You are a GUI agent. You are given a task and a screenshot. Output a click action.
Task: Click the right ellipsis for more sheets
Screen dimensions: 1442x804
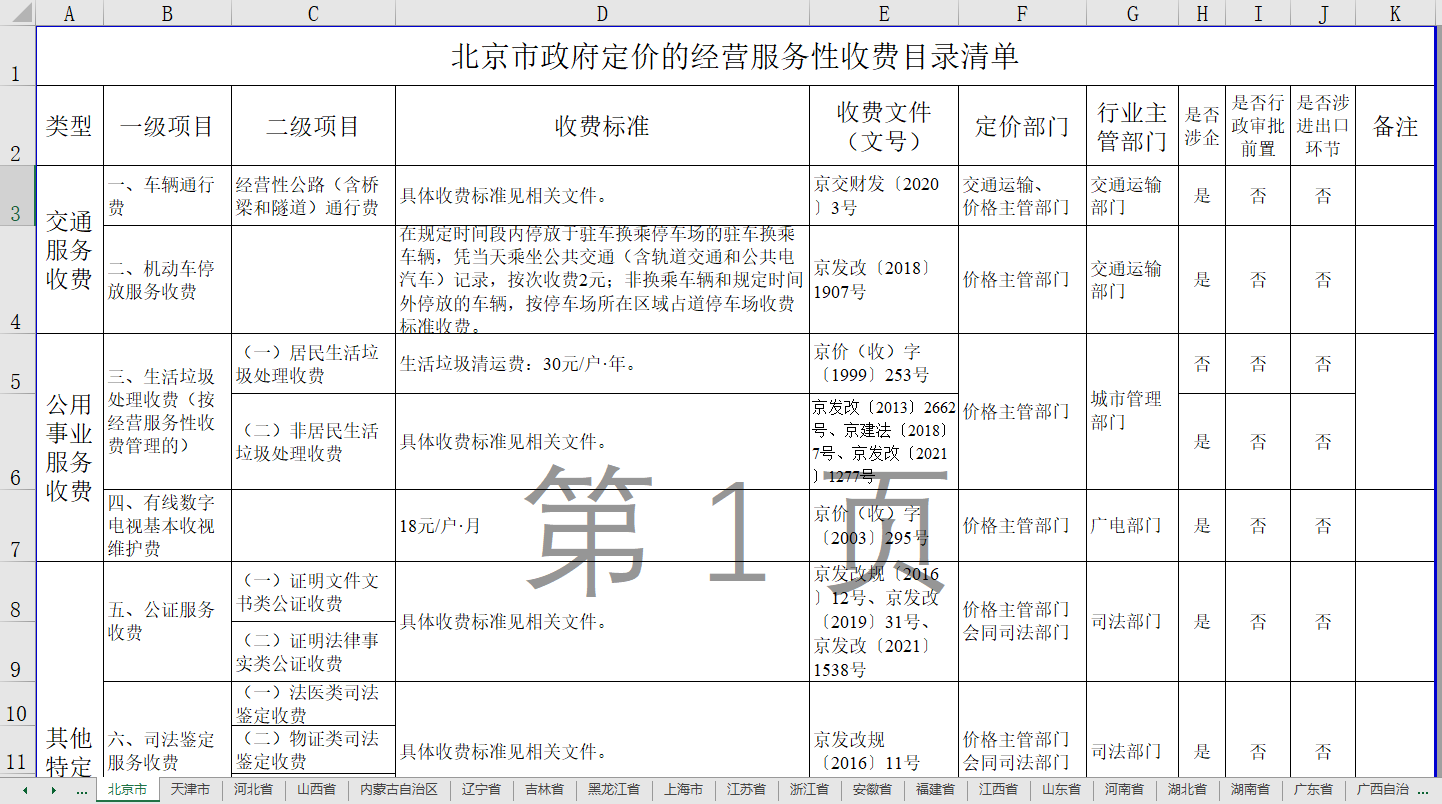(x=1423, y=790)
